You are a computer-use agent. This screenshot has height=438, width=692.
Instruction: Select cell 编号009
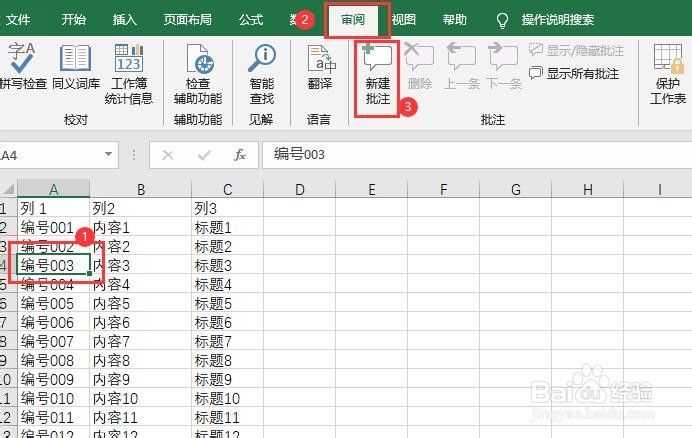(53, 379)
